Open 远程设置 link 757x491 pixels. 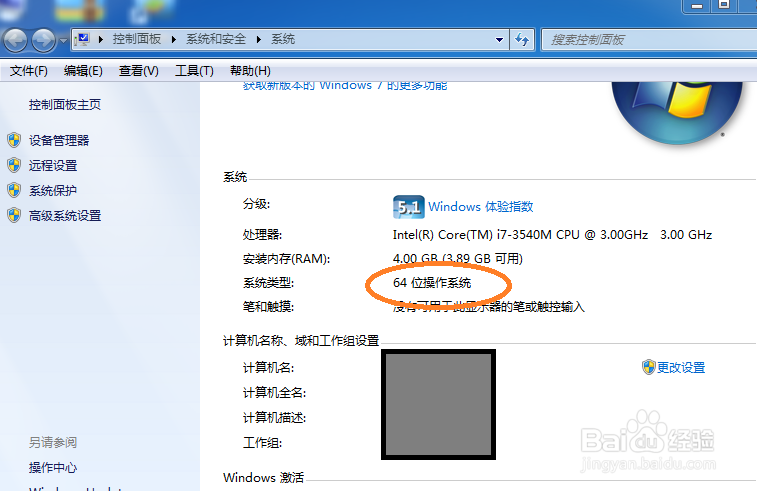tap(53, 166)
